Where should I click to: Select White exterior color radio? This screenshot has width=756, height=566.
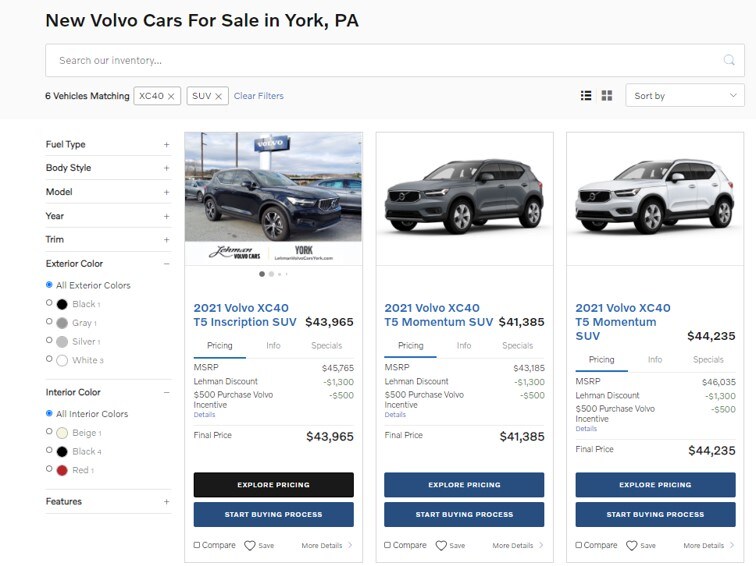click(x=49, y=359)
